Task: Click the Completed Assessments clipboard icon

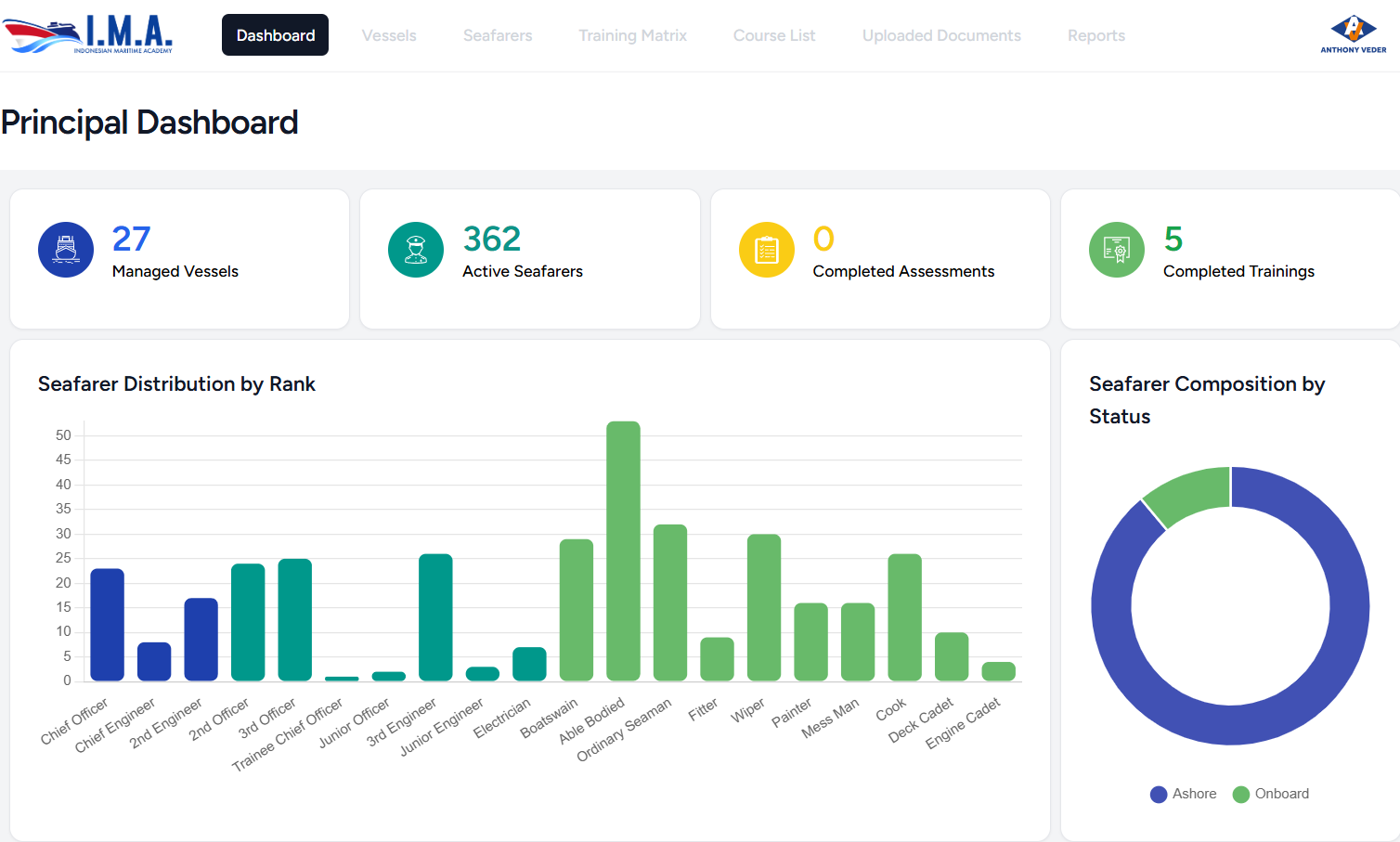Action: (767, 250)
